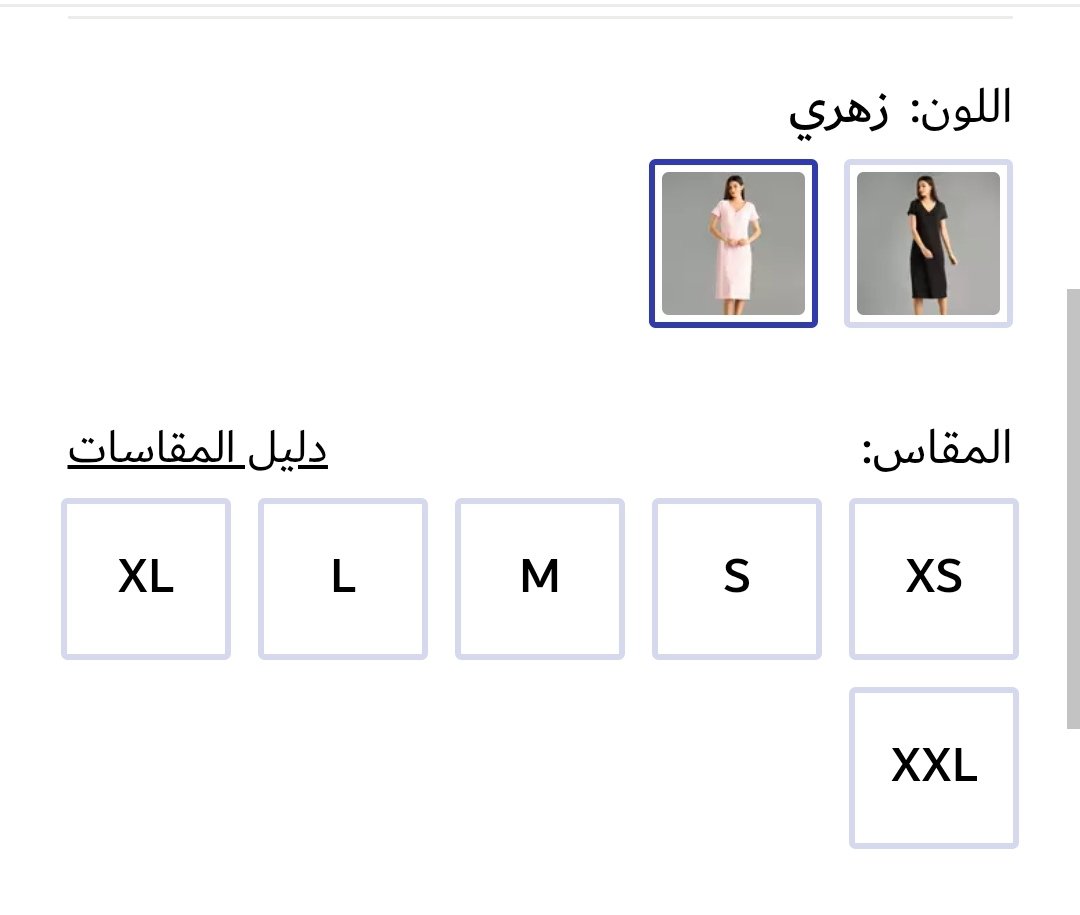Tap the currently selected pink dress thumbnail
Screen dimensions: 1080x915
pos(733,243)
